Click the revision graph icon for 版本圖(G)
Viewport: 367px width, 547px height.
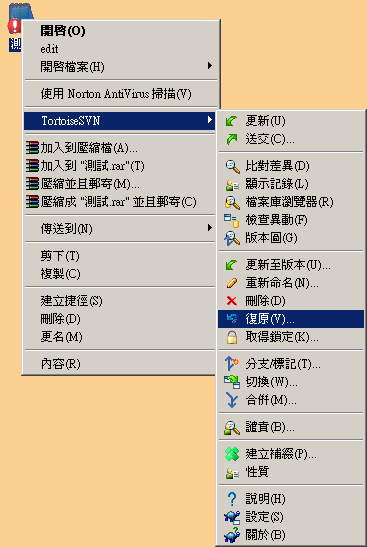tap(232, 238)
